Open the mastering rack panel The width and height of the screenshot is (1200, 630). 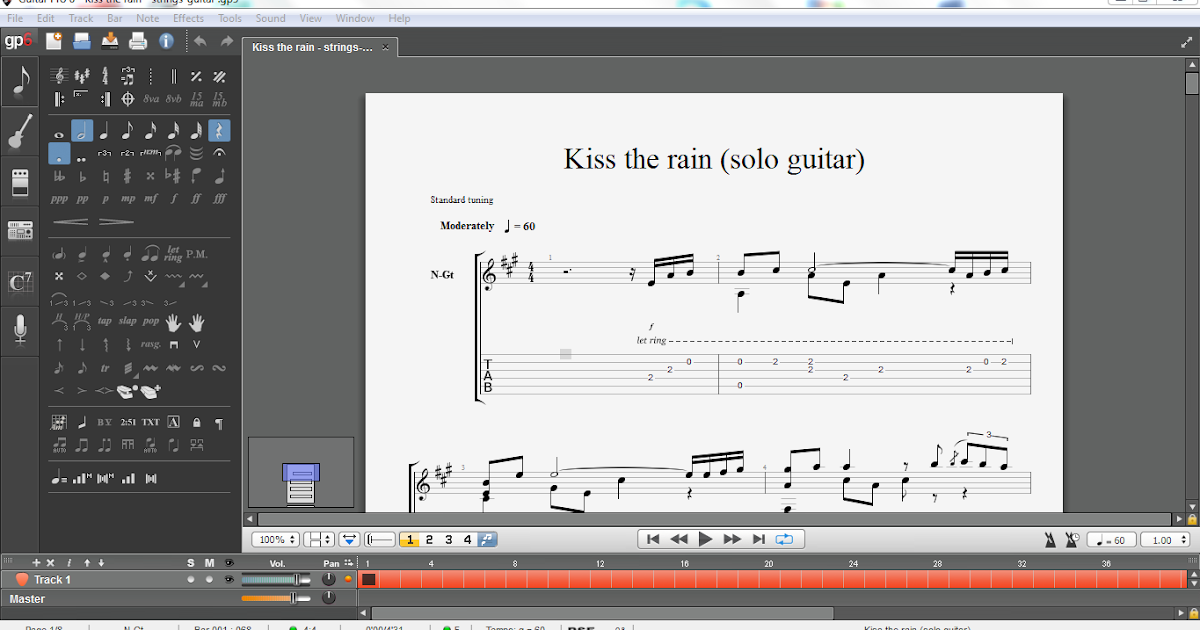[x=20, y=231]
